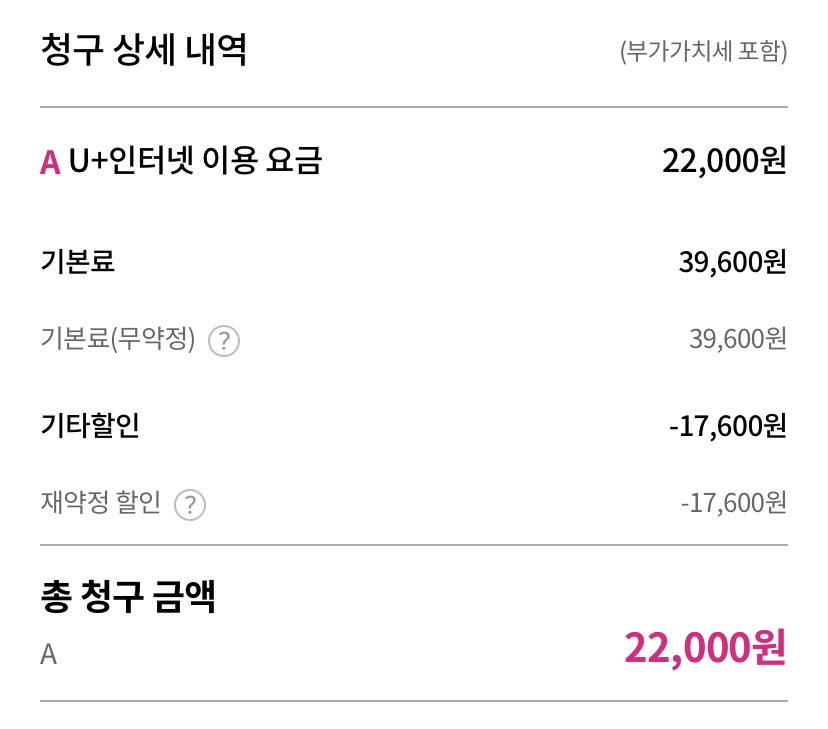Select the 기타할인 label
The width and height of the screenshot is (828, 729).
(90, 426)
